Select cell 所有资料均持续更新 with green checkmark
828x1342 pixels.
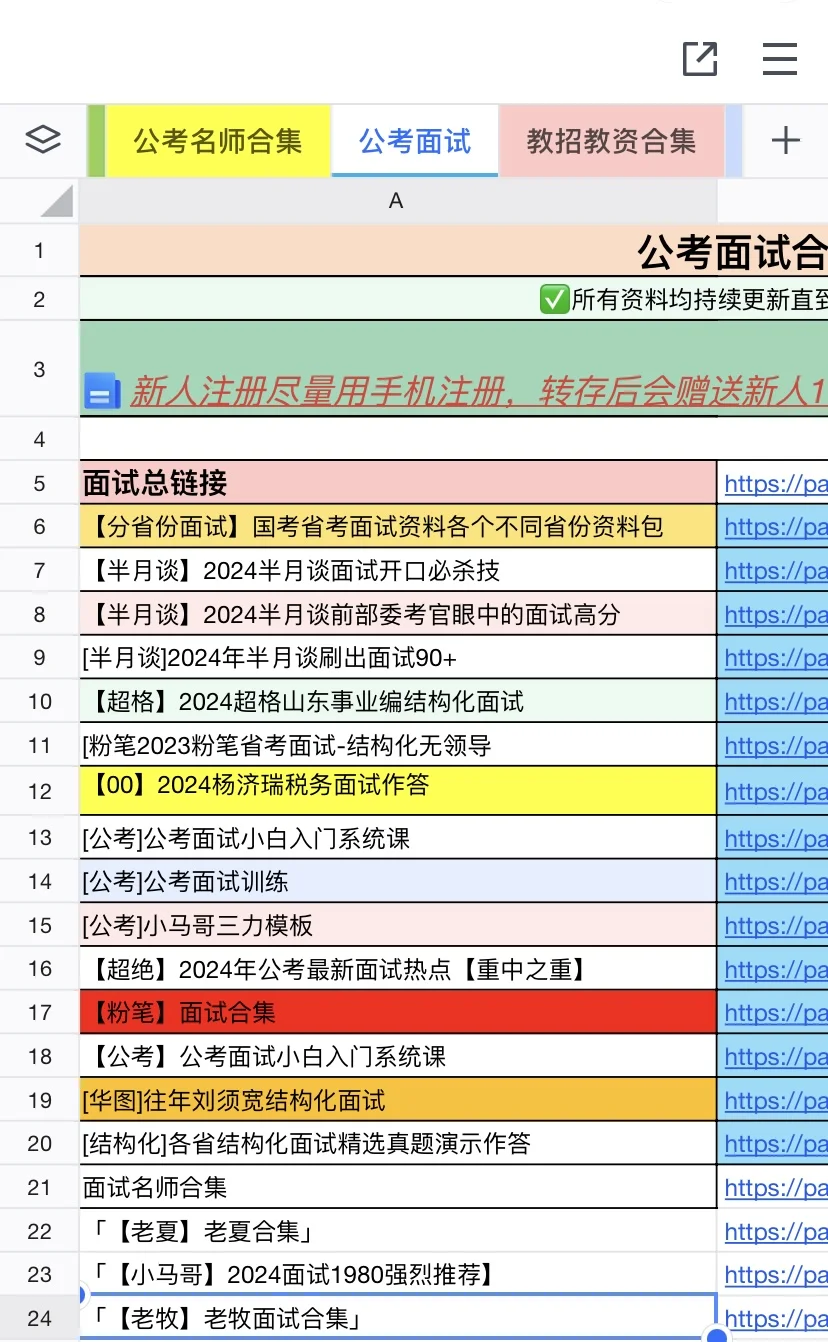click(x=454, y=298)
